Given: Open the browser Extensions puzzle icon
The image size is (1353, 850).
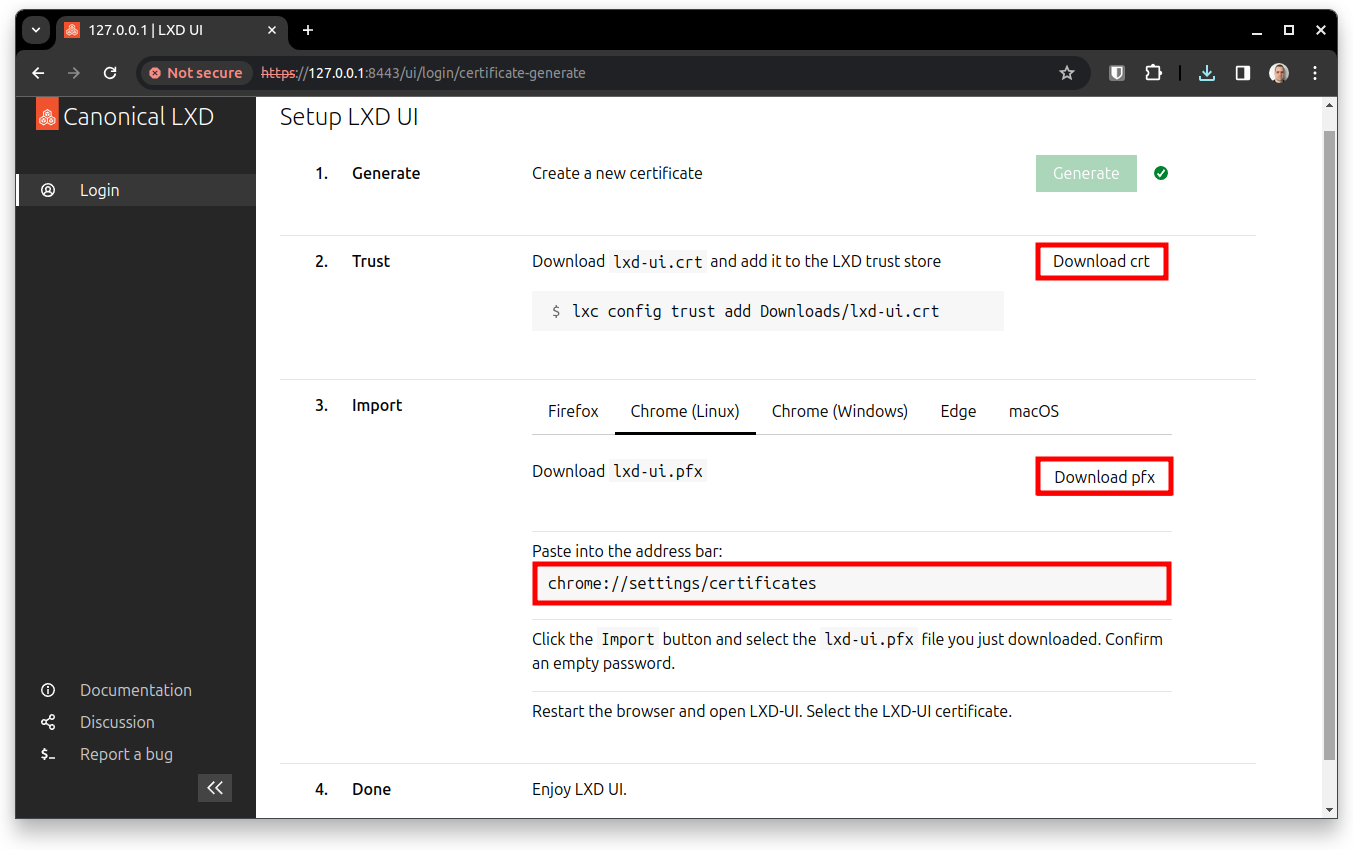Looking at the screenshot, I should click(x=1153, y=72).
